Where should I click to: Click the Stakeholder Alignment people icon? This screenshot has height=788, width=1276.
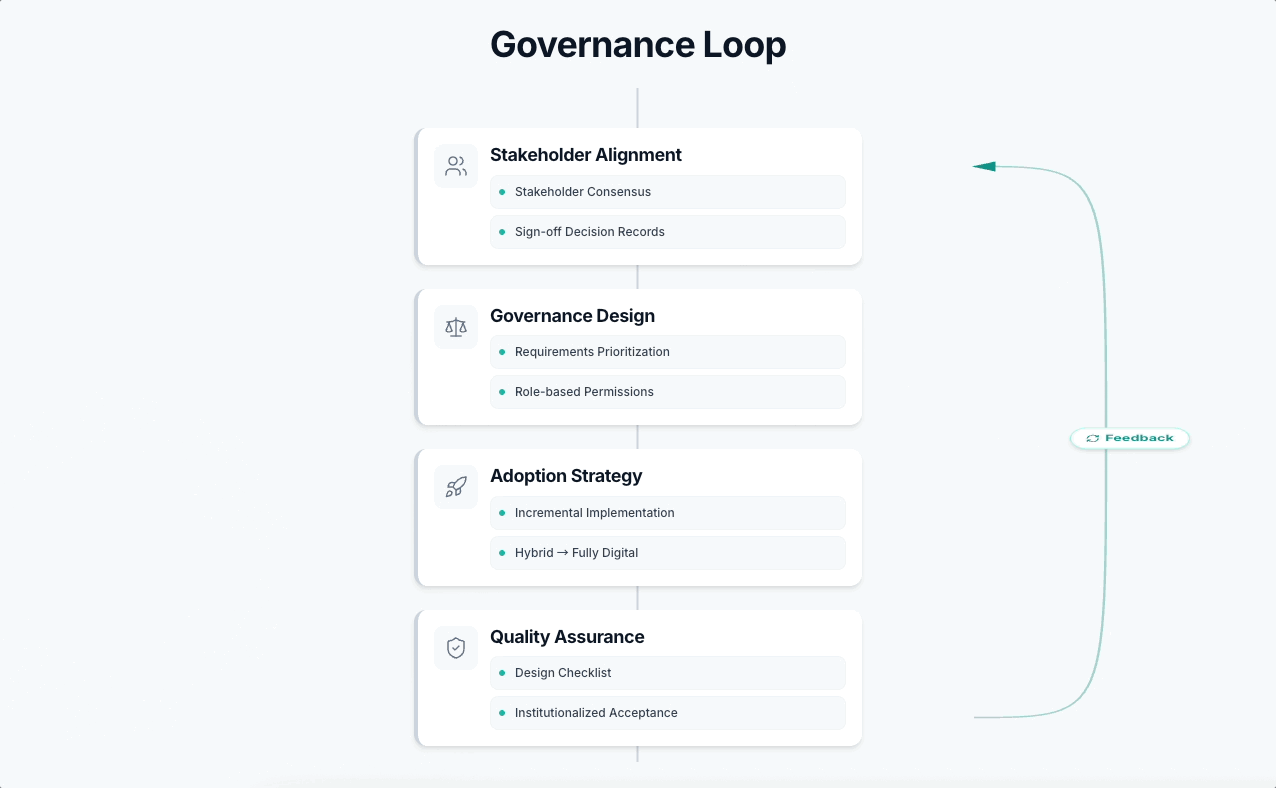click(x=456, y=166)
